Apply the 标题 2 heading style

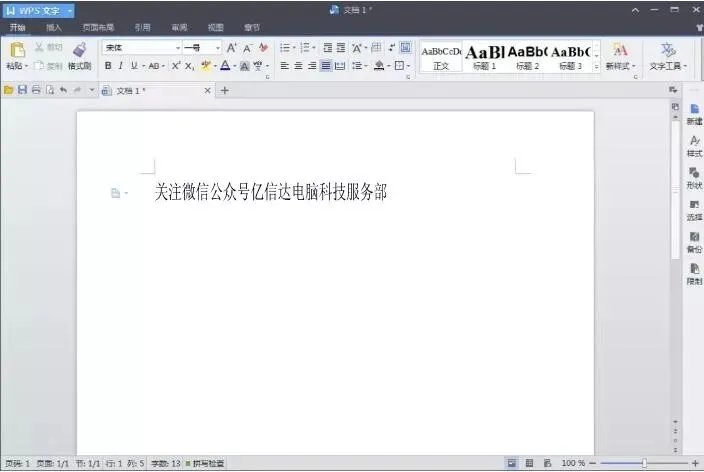point(527,57)
